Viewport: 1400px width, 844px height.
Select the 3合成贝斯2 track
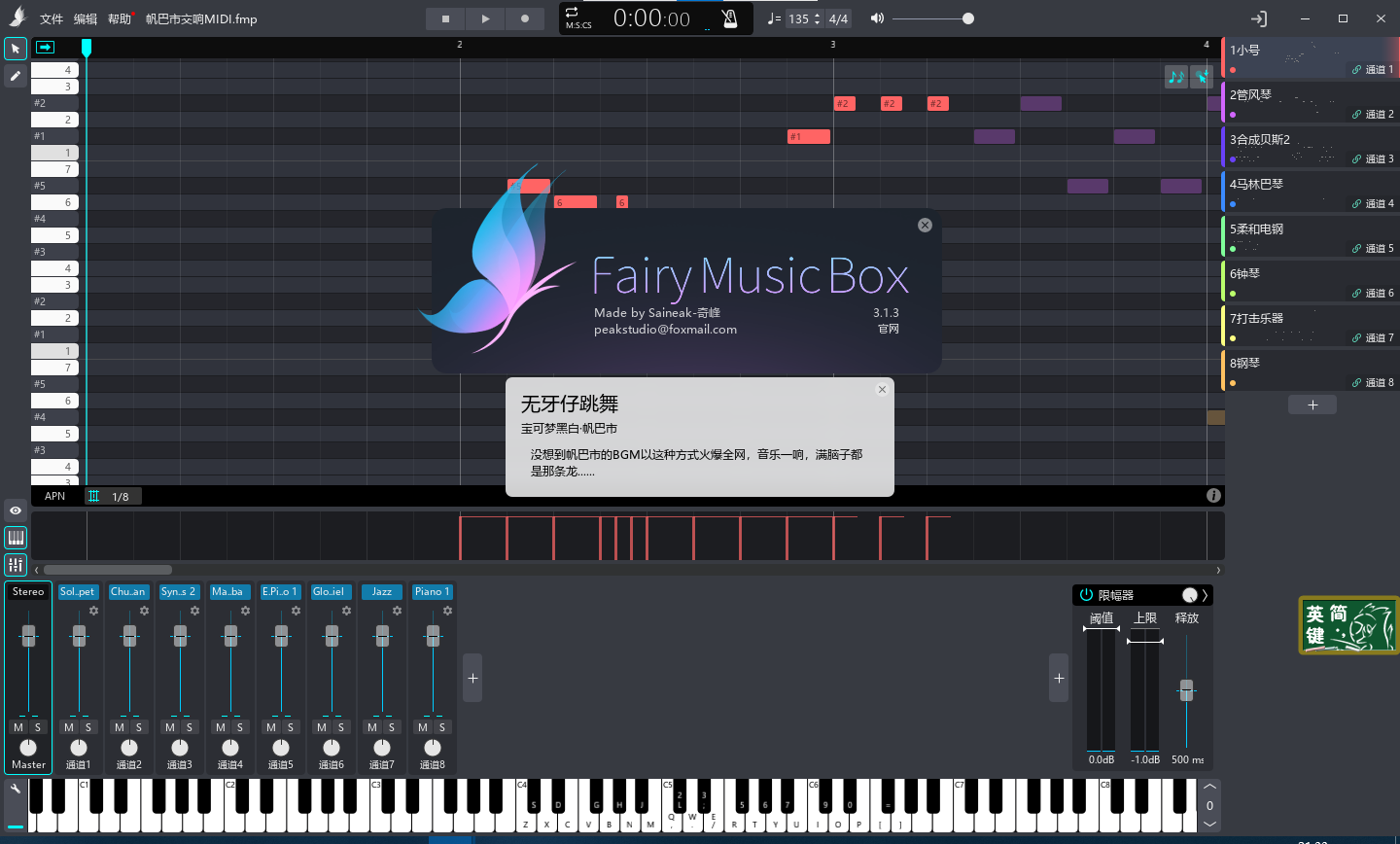(1310, 147)
